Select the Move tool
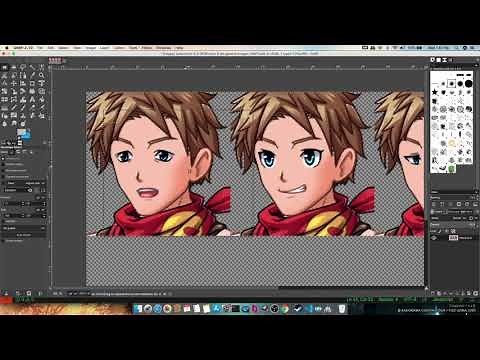The image size is (480, 360). click(14, 83)
